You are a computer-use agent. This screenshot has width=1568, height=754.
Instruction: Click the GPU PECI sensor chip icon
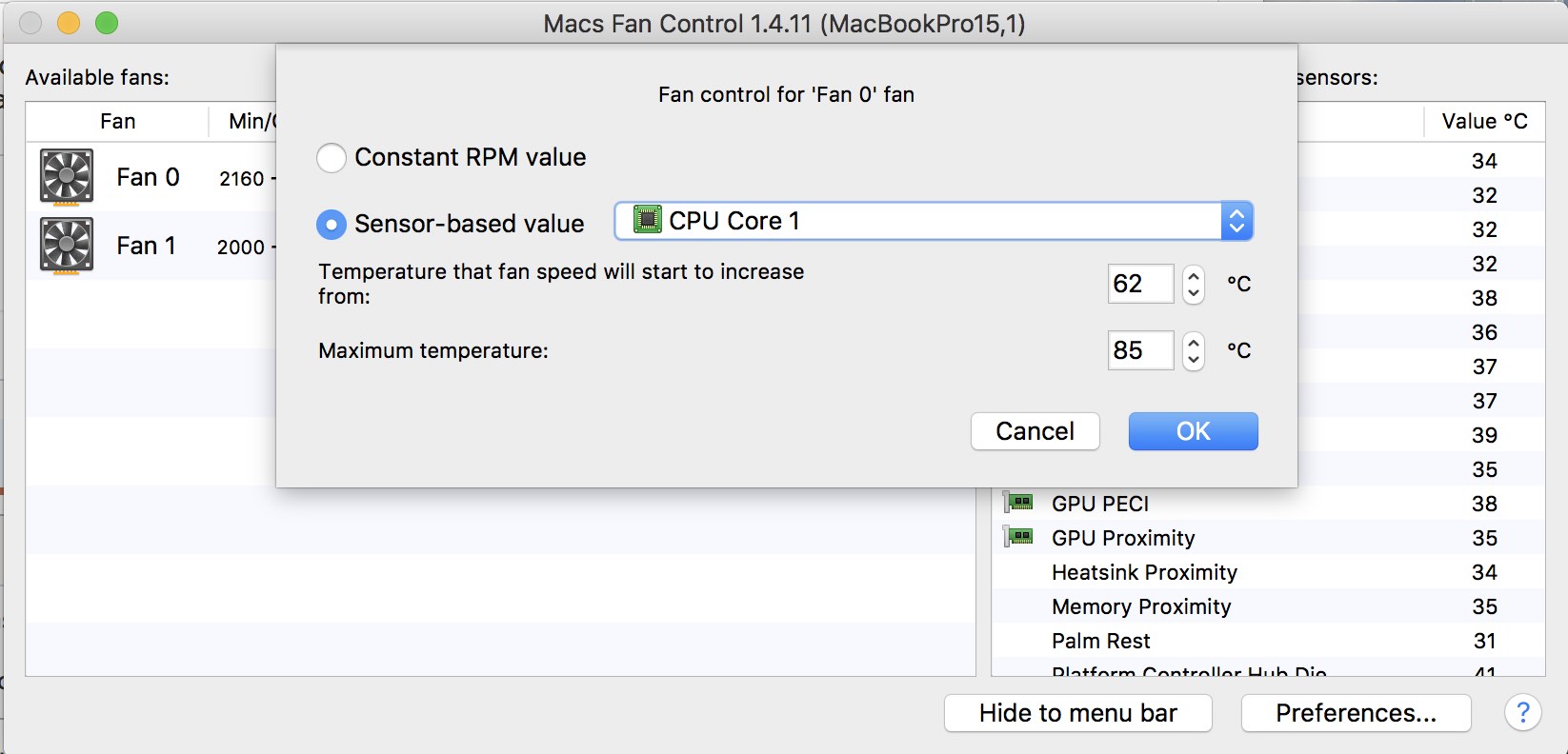[x=1018, y=502]
